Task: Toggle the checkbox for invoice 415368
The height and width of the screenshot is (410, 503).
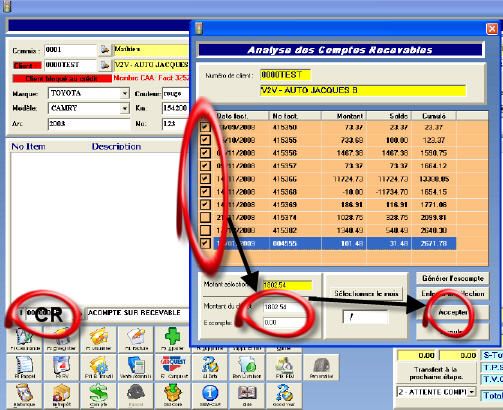Action: click(205, 192)
